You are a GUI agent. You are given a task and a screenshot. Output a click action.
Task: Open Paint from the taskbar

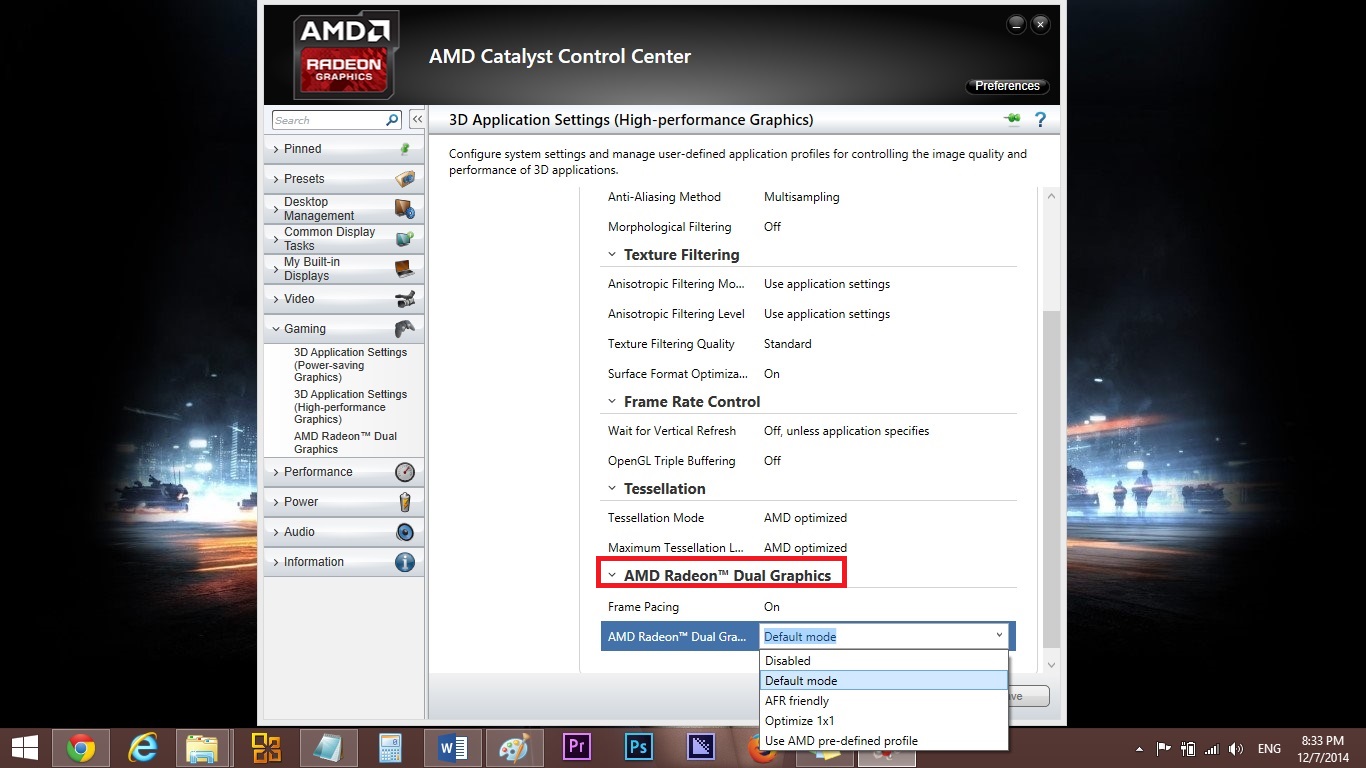[x=514, y=748]
